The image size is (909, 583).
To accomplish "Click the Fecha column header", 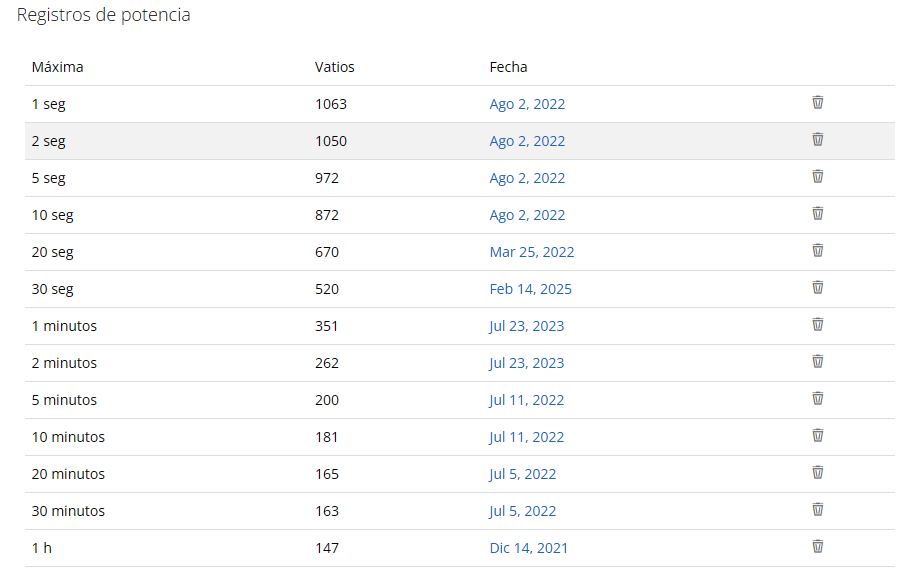I will click(508, 67).
